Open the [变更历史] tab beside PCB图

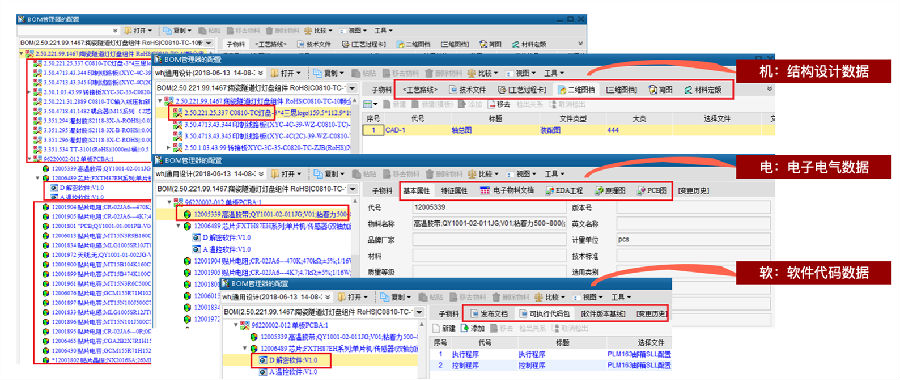click(x=693, y=191)
